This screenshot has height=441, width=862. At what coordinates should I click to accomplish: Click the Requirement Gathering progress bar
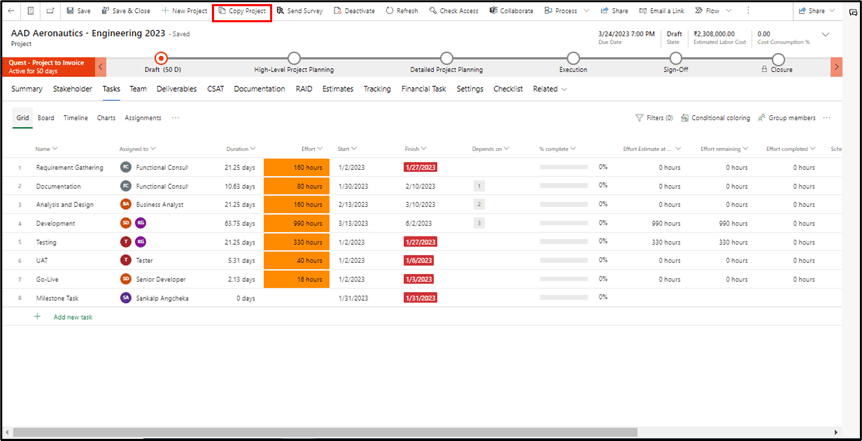[563, 167]
